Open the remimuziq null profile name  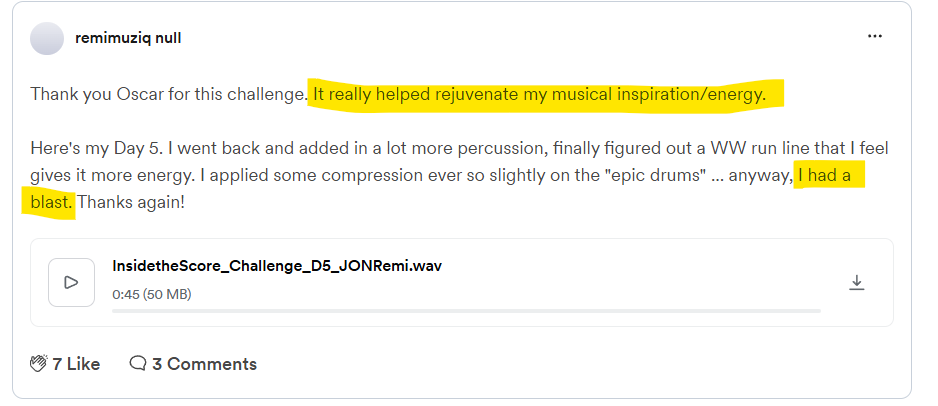point(127,38)
